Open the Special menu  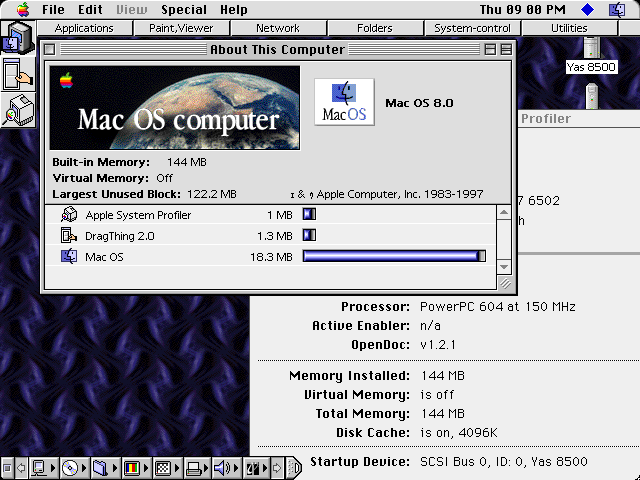point(184,9)
